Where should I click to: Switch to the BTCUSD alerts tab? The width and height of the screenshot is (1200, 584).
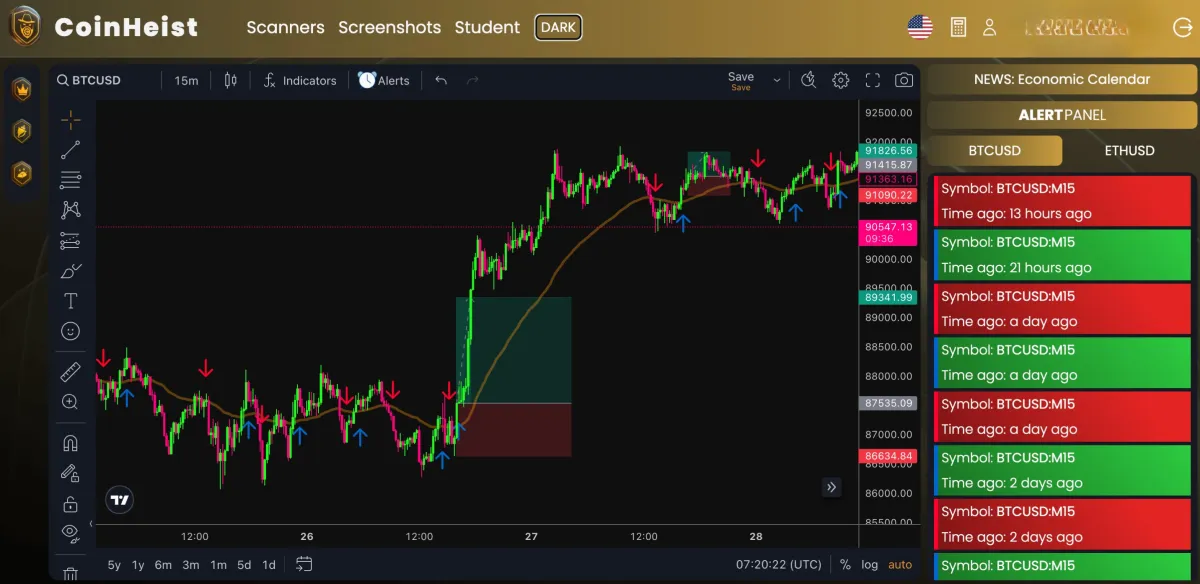point(995,150)
